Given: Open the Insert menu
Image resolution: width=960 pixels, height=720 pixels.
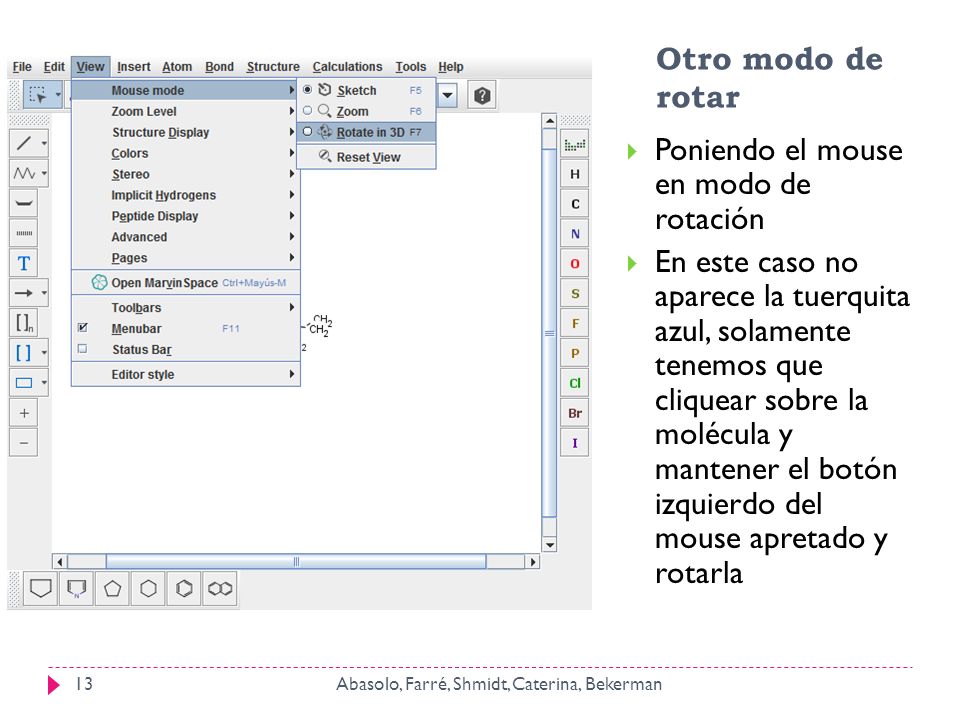Looking at the screenshot, I should tap(133, 67).
